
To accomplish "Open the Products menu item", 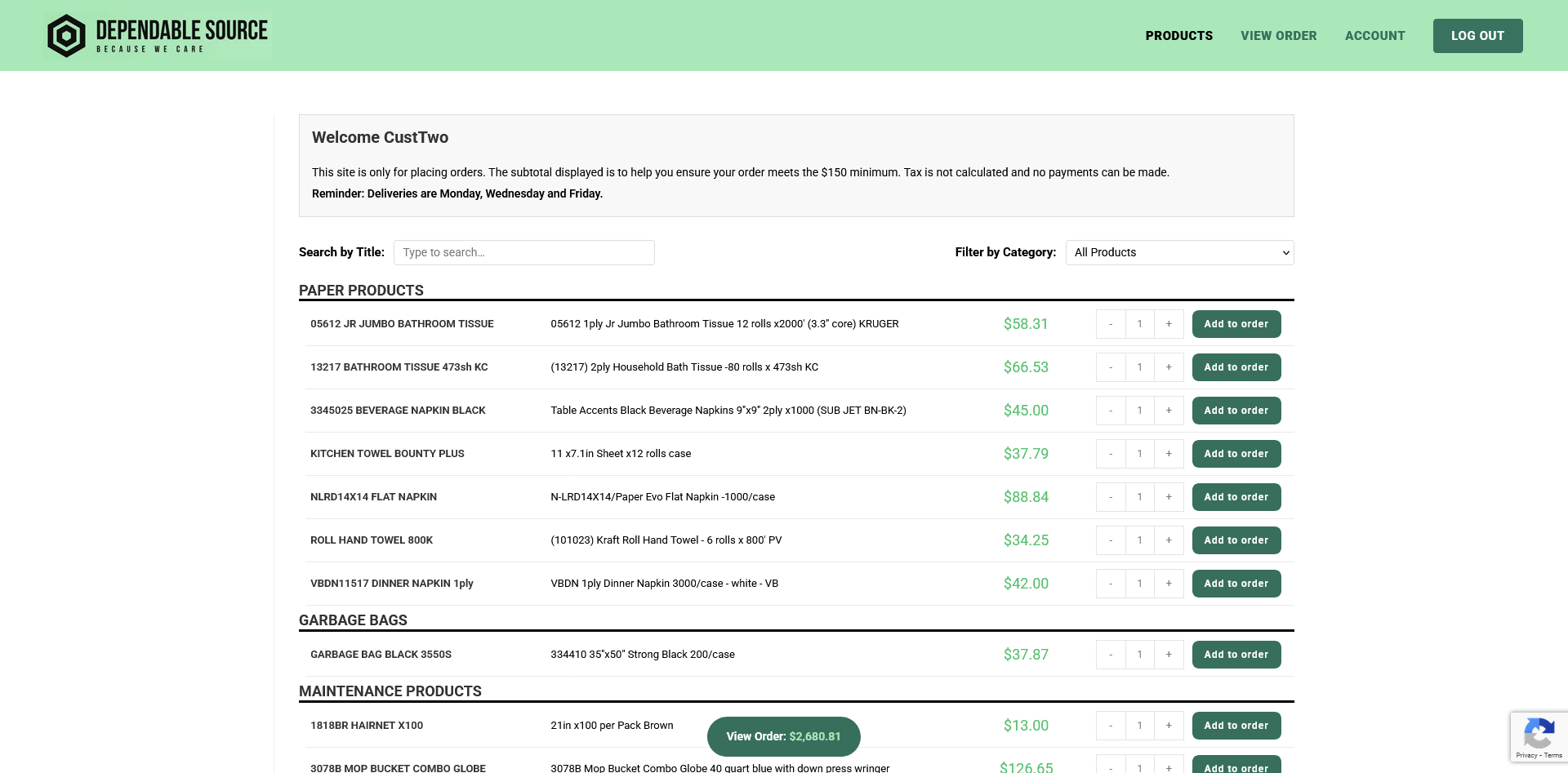I will pos(1178,36).
